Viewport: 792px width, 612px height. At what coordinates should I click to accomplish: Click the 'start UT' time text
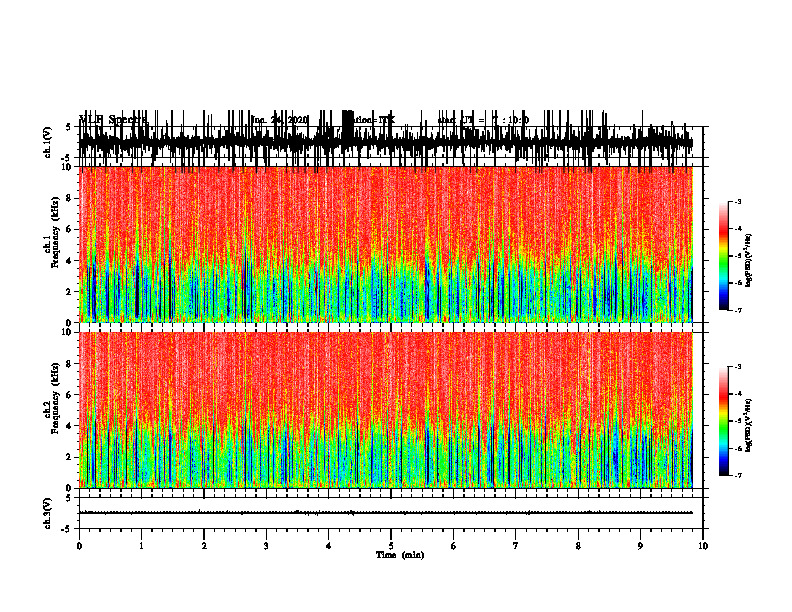[x=483, y=120]
